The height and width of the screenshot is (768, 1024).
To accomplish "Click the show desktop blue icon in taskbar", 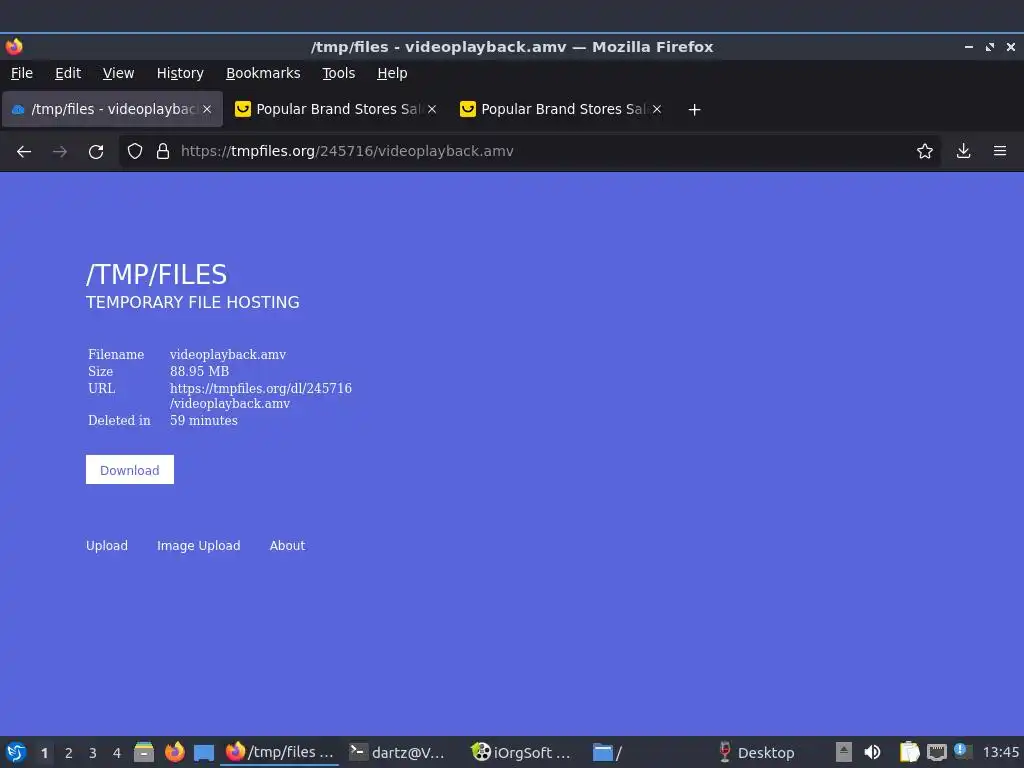I will [x=204, y=753].
